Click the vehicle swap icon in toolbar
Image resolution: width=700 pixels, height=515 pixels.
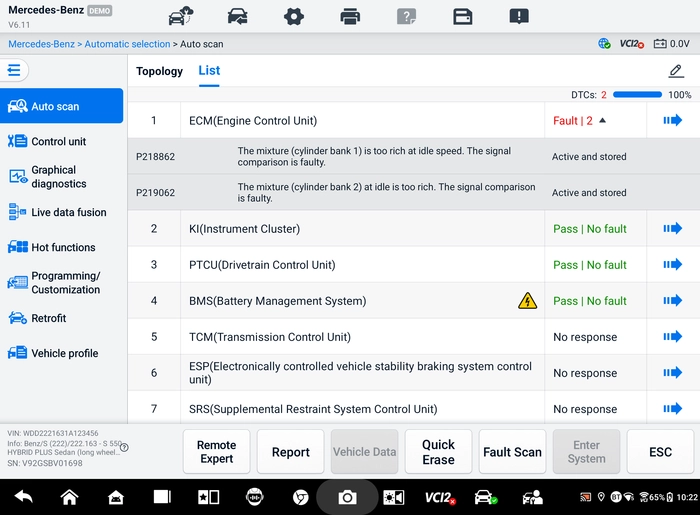238,17
